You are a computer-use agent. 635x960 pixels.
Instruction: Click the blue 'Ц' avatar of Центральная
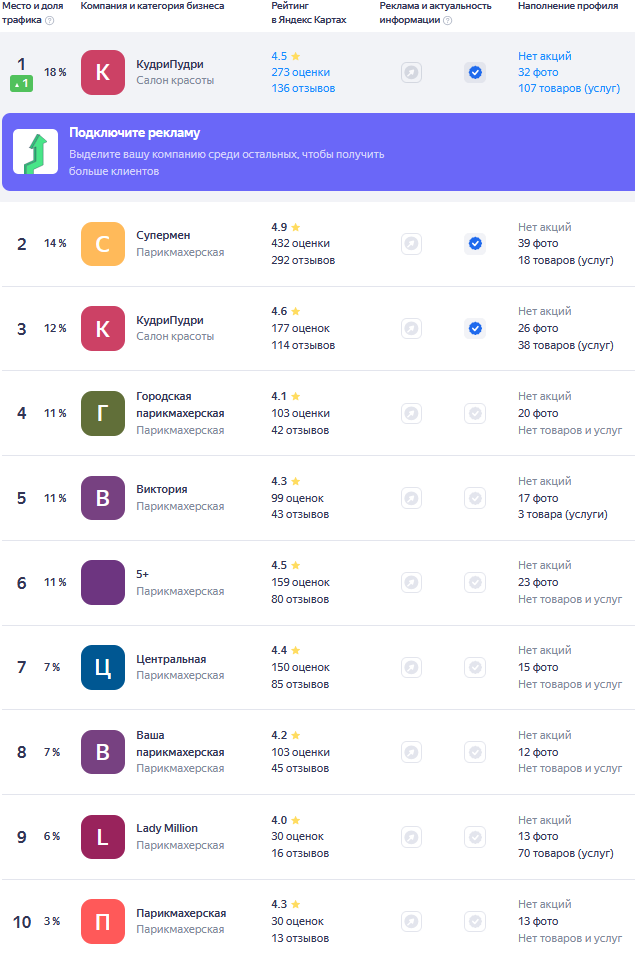[103, 667]
